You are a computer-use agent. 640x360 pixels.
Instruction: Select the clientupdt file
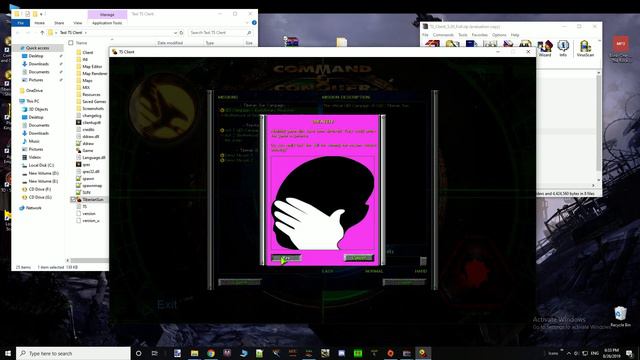coord(91,122)
